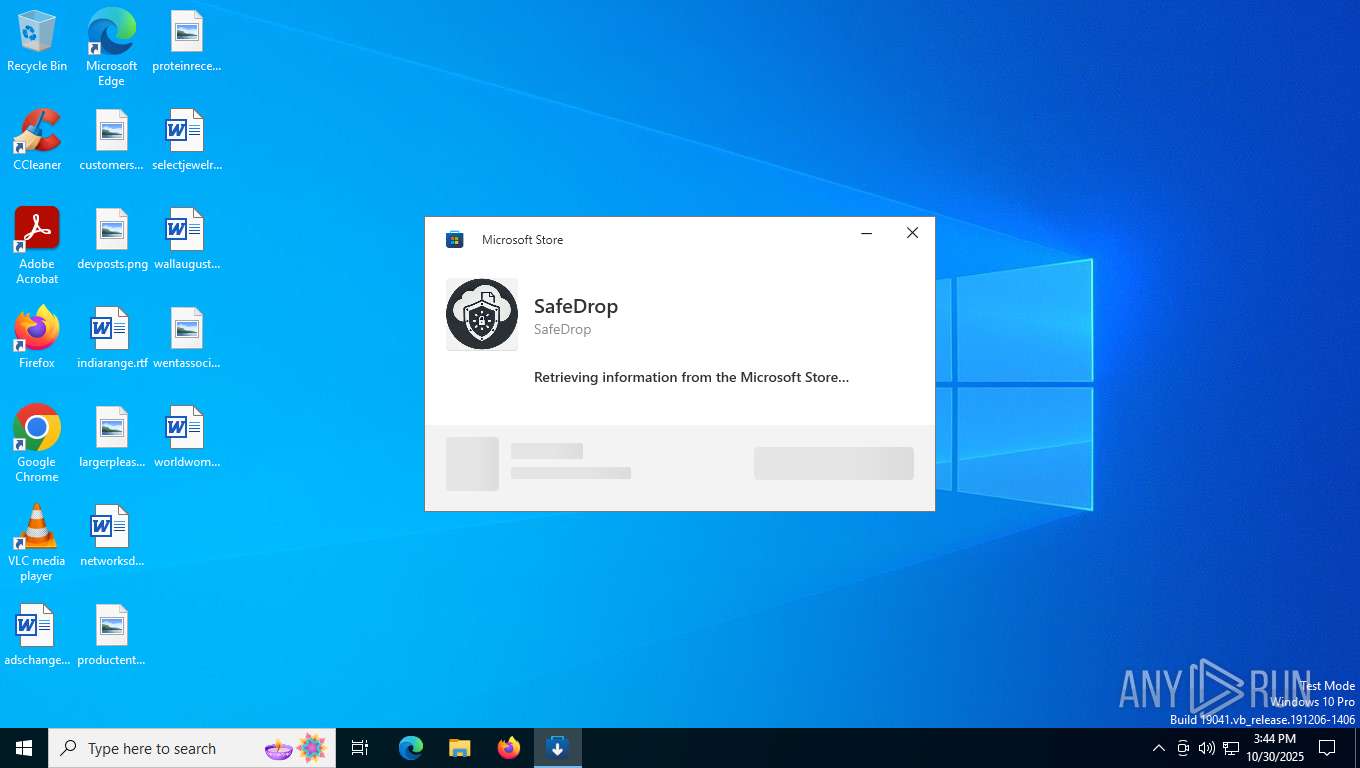Open Task View on the taskbar

pos(360,748)
